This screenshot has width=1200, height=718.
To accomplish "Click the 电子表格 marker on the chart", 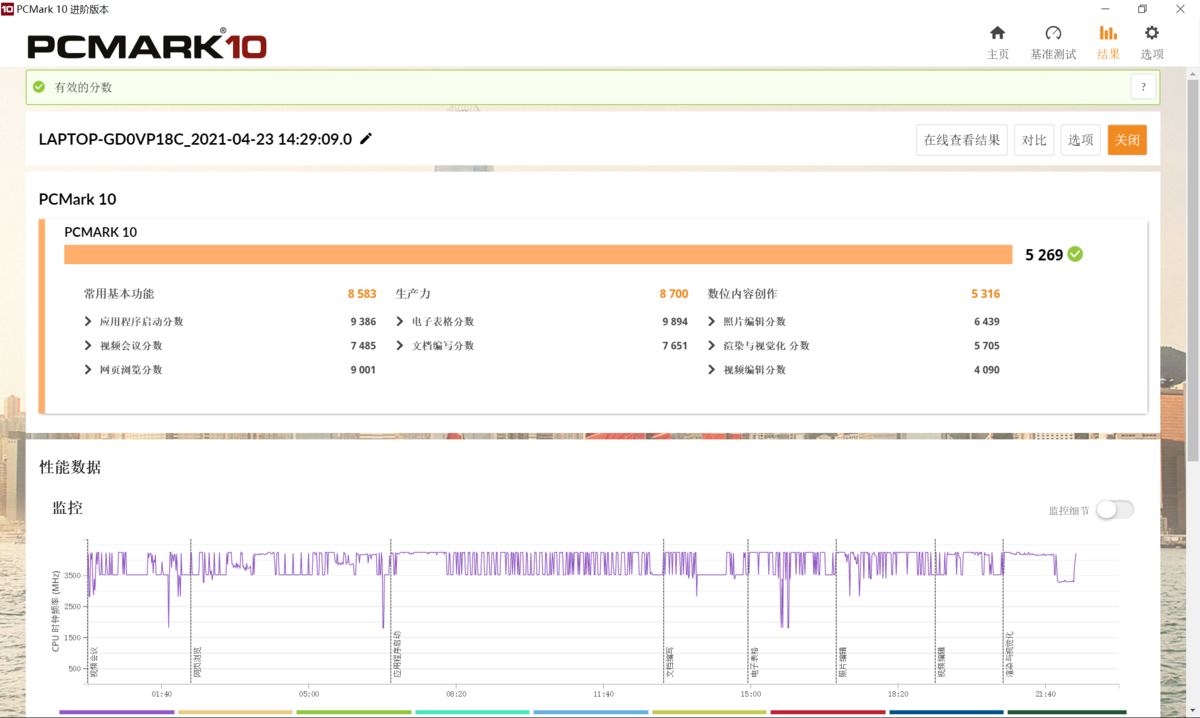I will coord(754,663).
